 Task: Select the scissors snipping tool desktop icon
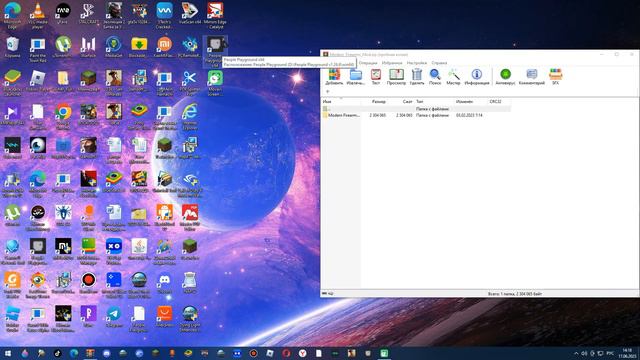[189, 83]
